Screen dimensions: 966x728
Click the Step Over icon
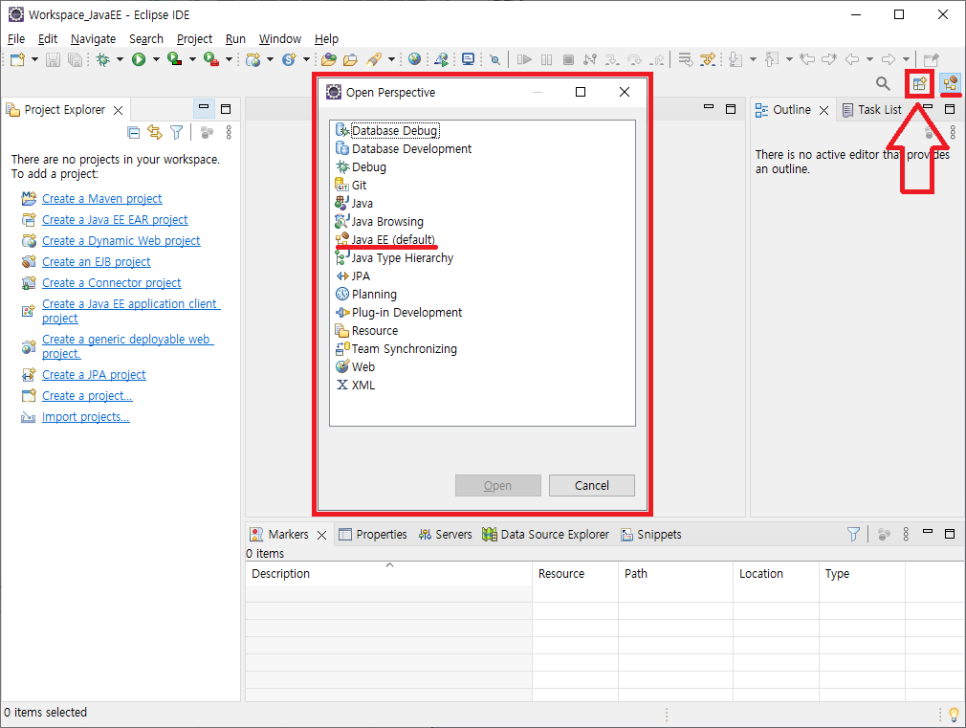[x=635, y=60]
